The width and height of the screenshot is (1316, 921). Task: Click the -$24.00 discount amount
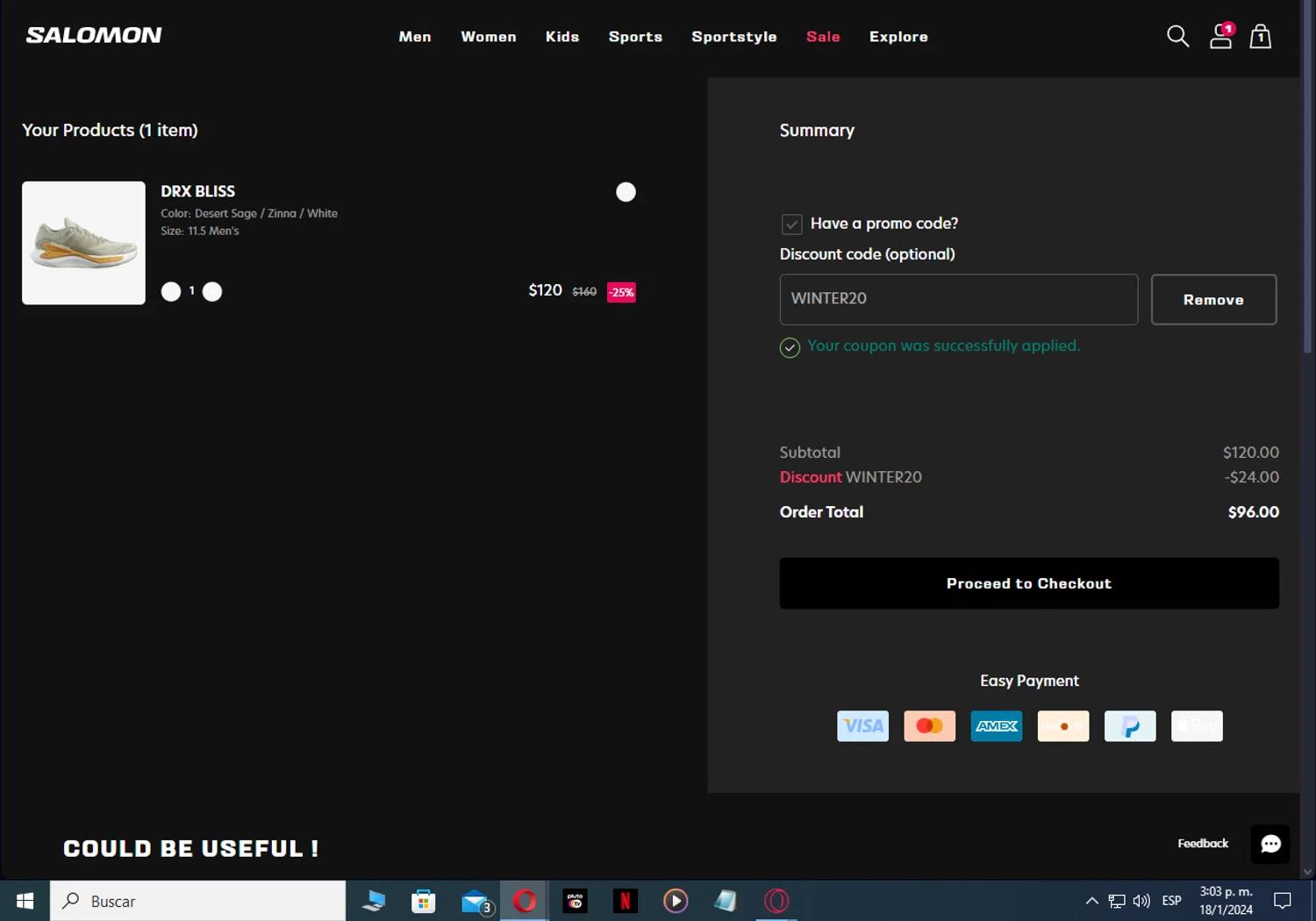coord(1251,477)
